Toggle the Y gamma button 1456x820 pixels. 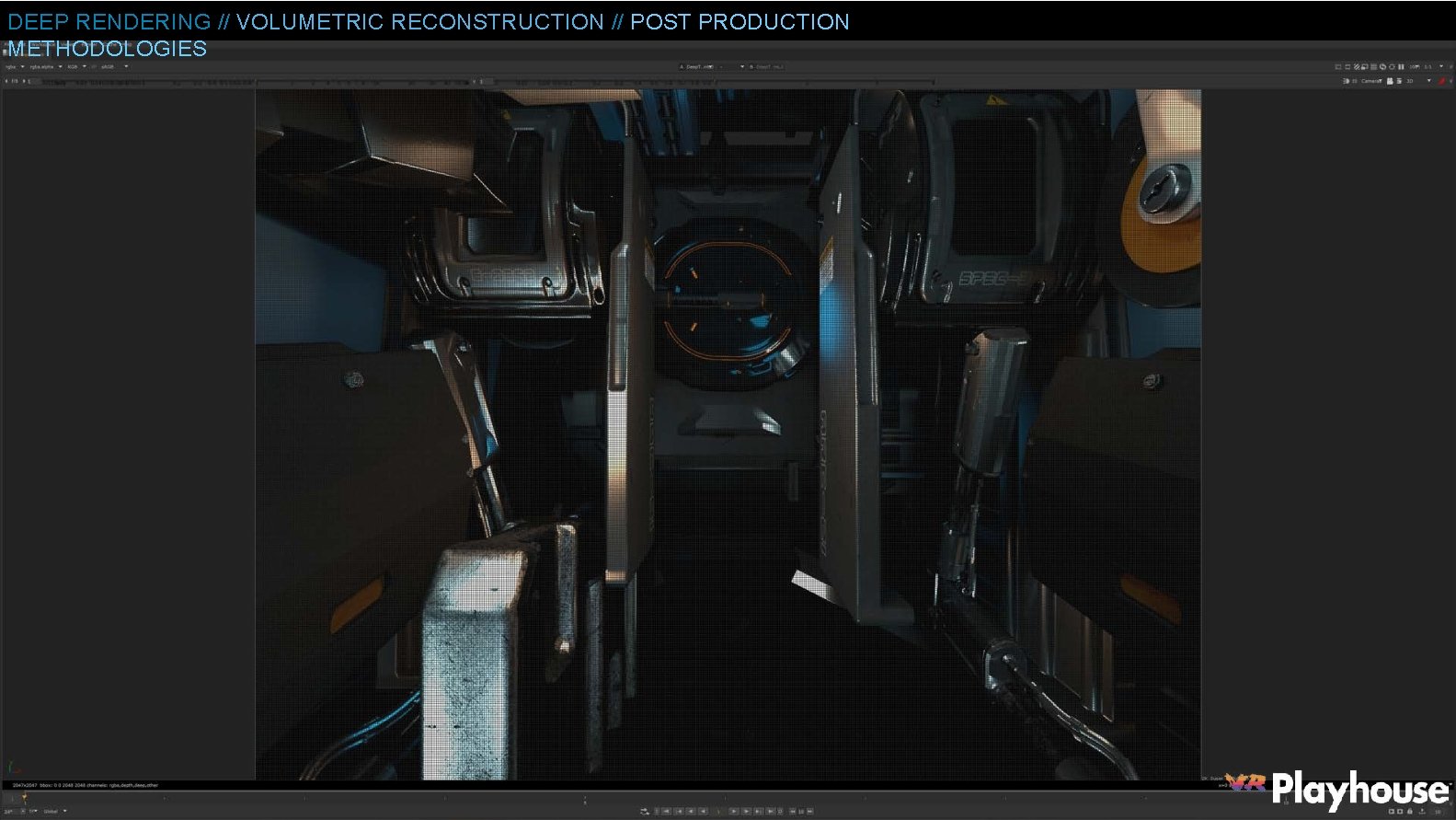(x=475, y=81)
